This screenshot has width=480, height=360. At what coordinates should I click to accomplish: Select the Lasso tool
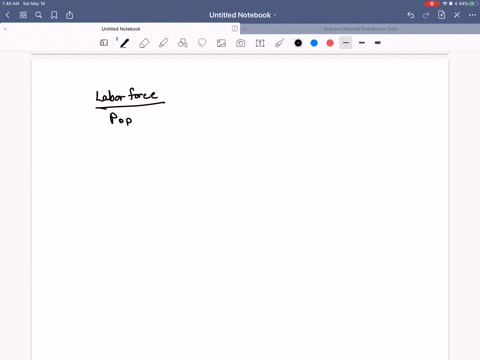coord(202,43)
